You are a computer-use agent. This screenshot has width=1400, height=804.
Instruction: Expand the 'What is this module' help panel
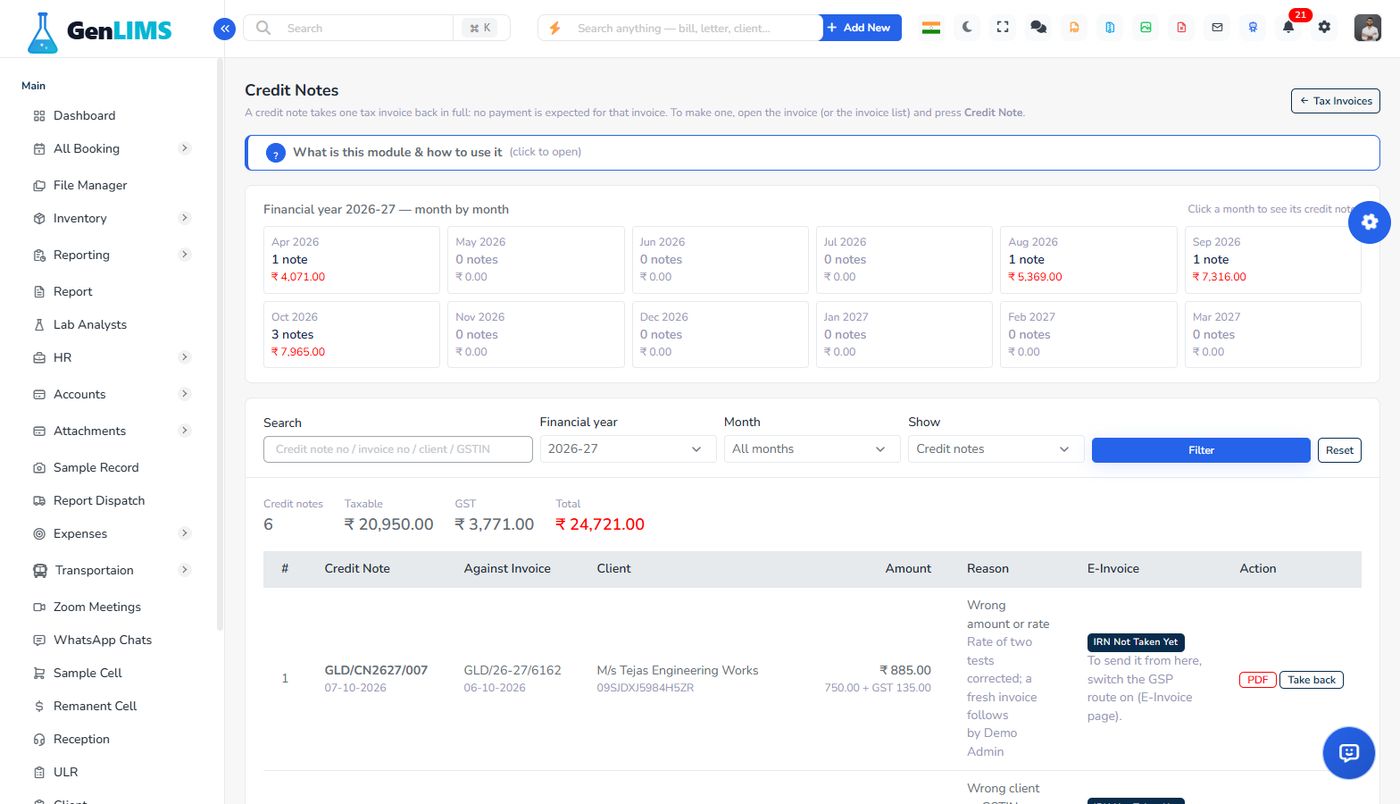(812, 153)
